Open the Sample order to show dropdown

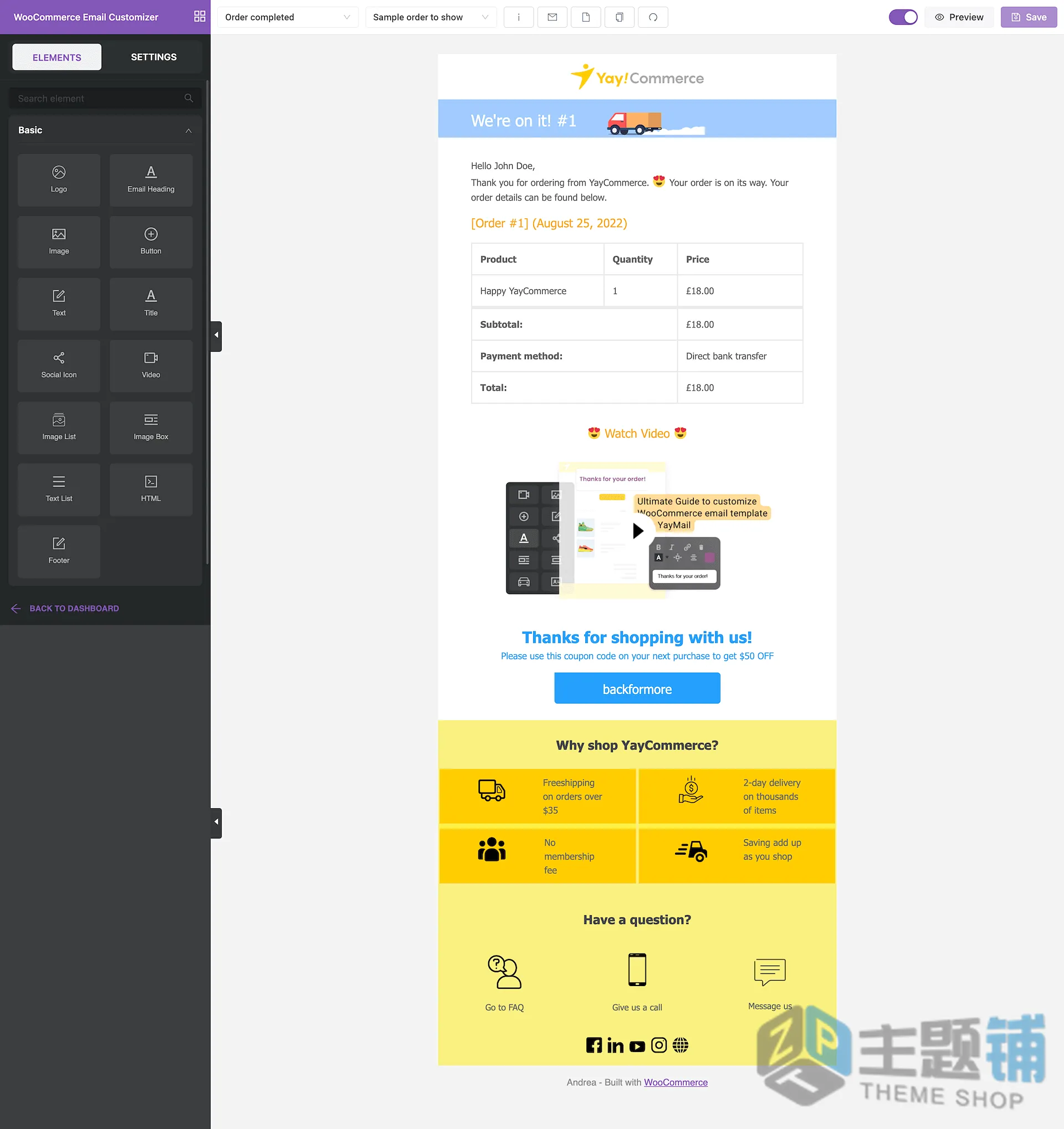(430, 17)
